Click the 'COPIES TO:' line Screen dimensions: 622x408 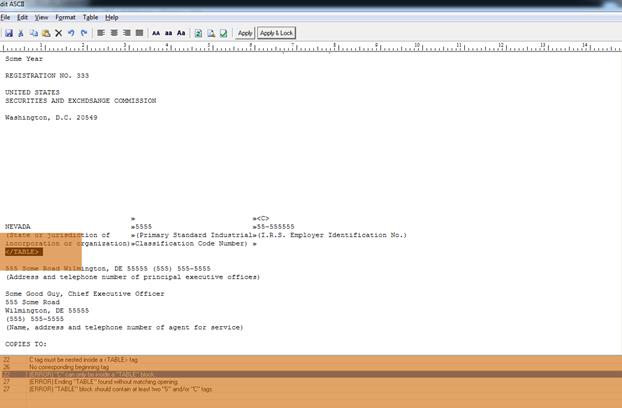[x=26, y=344]
